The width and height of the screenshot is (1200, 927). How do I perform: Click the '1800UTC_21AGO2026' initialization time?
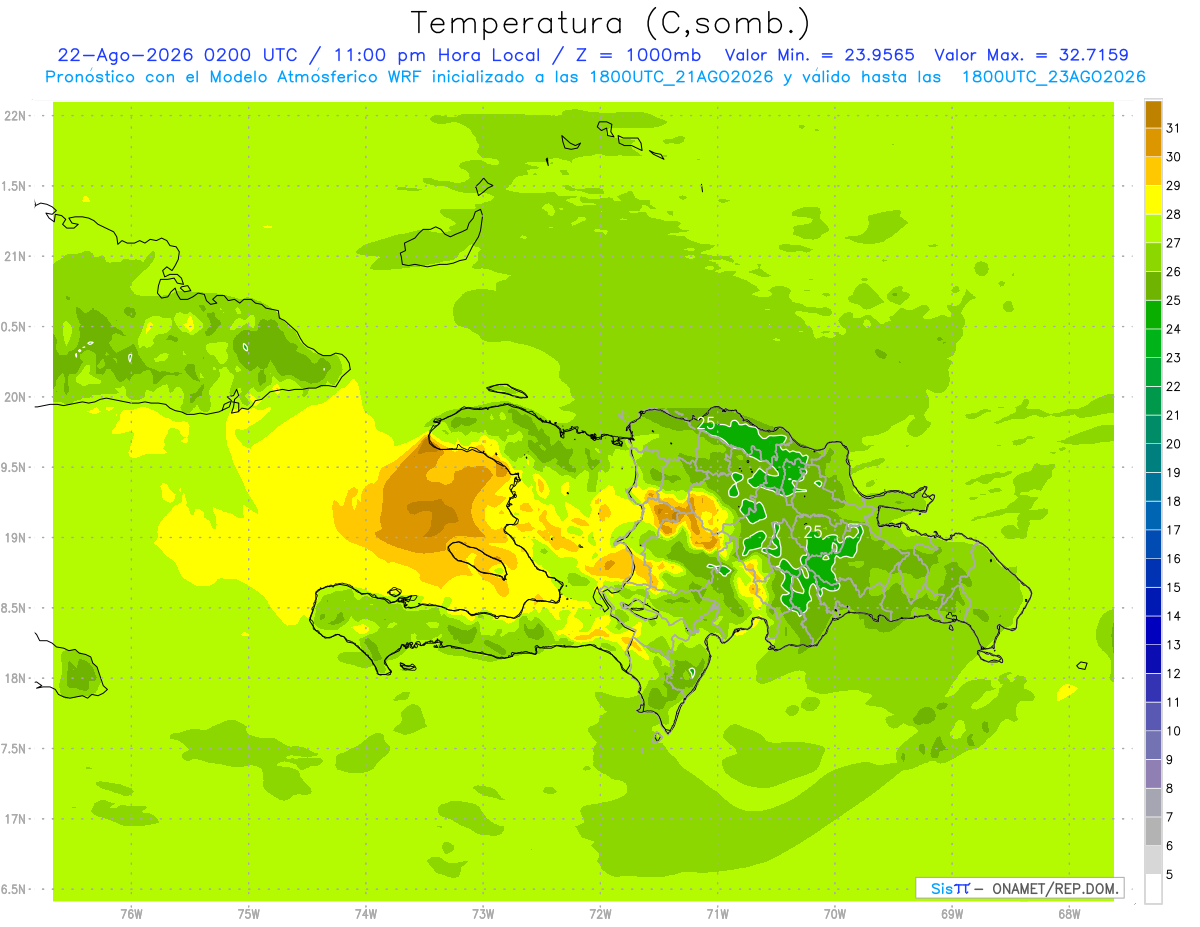[x=673, y=77]
